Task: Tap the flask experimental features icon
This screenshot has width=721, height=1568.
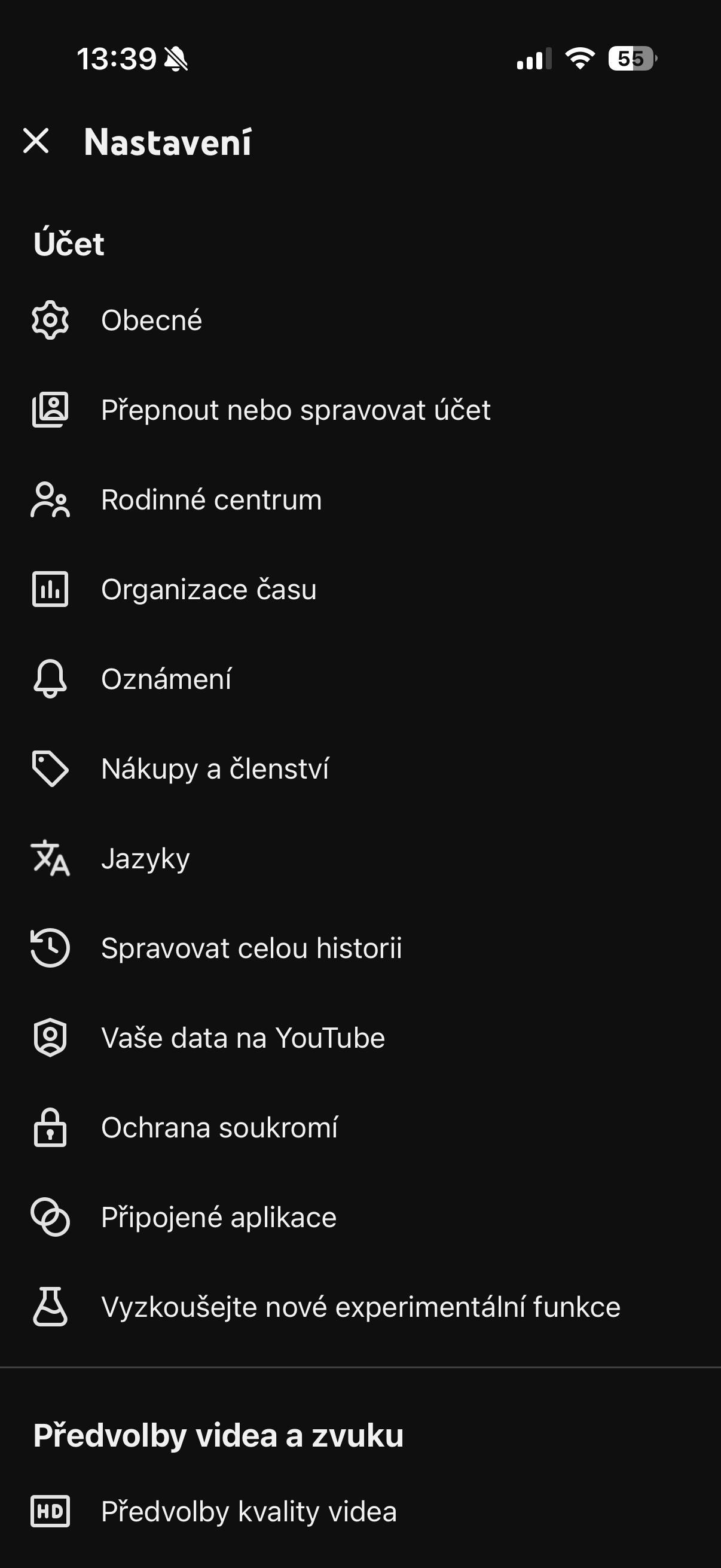Action: coord(50,1306)
